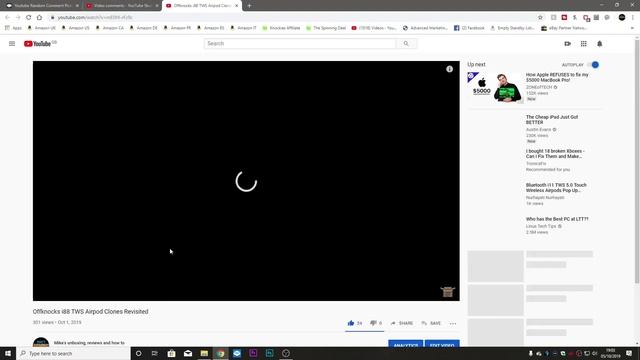Open the Facebook bookmark

469,28
